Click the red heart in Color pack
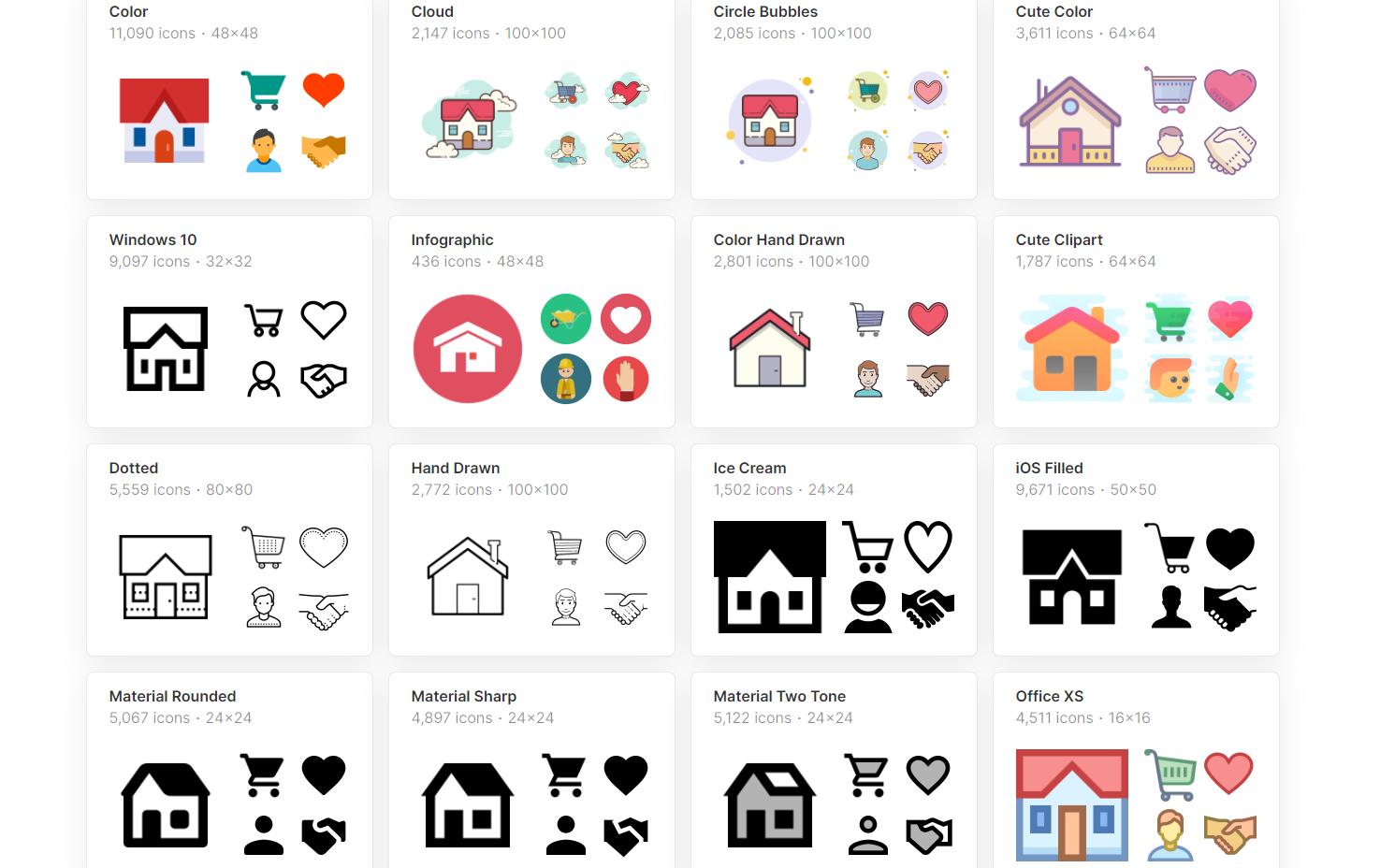 click(324, 89)
